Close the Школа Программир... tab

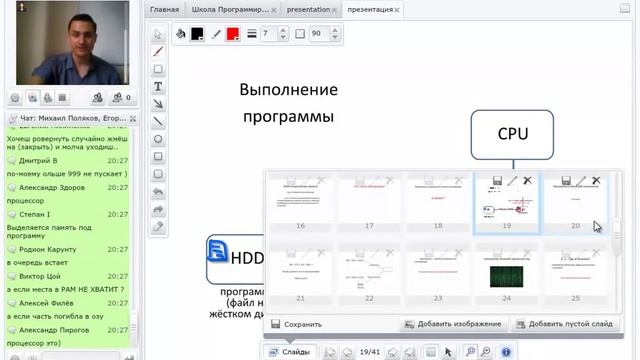click(273, 10)
